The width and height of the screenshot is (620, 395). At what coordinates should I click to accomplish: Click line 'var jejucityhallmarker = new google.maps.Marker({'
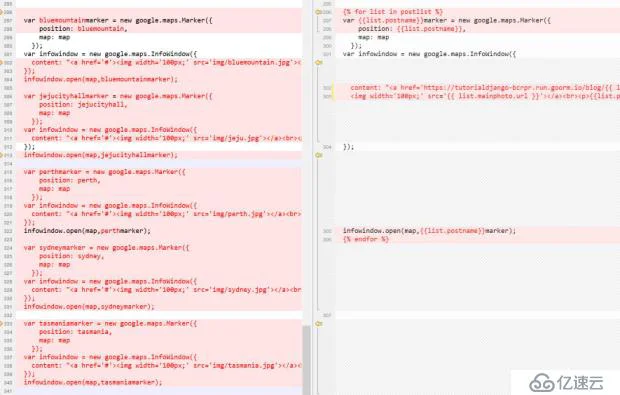[118, 96]
